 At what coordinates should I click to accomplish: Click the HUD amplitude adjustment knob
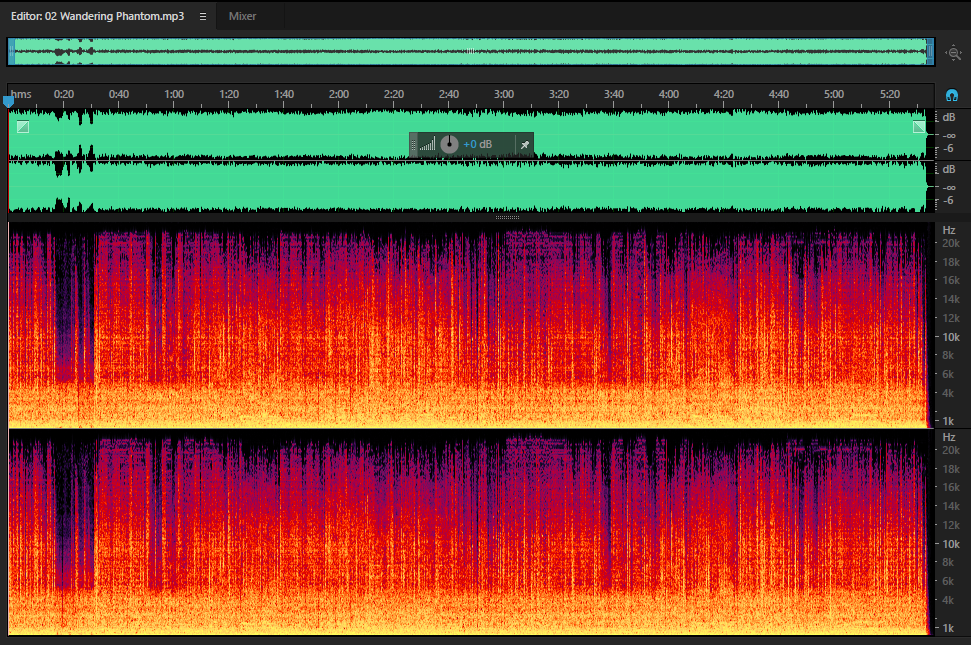click(449, 144)
